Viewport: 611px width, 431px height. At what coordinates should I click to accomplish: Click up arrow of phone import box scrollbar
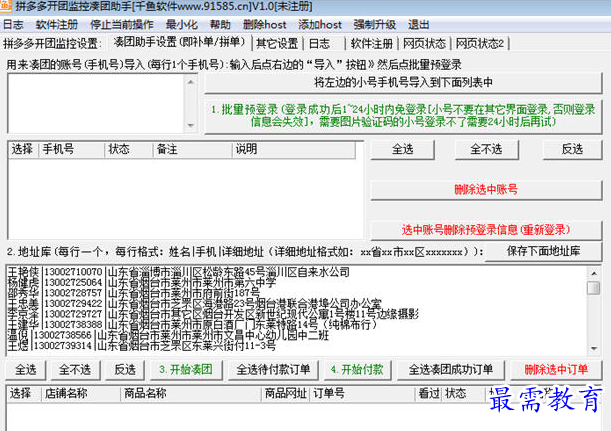[191, 82]
